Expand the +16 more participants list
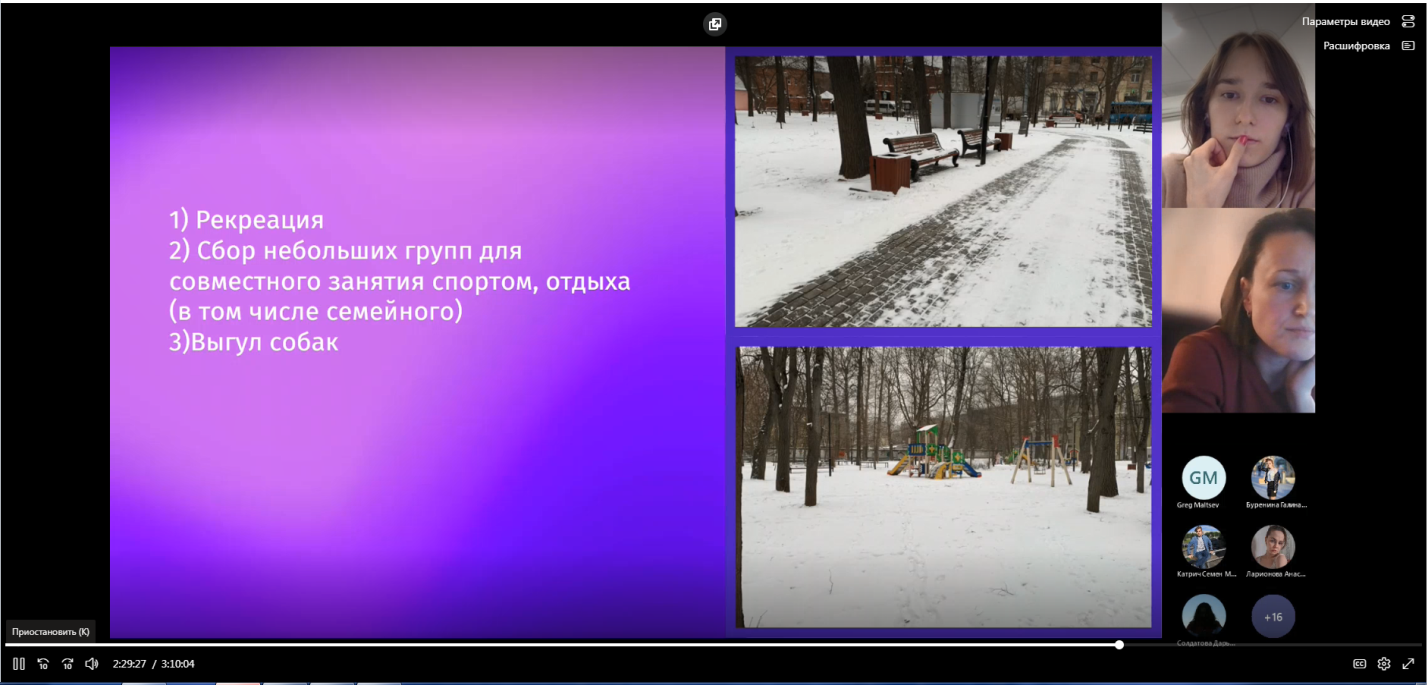This screenshot has width=1428, height=685. (x=1273, y=617)
